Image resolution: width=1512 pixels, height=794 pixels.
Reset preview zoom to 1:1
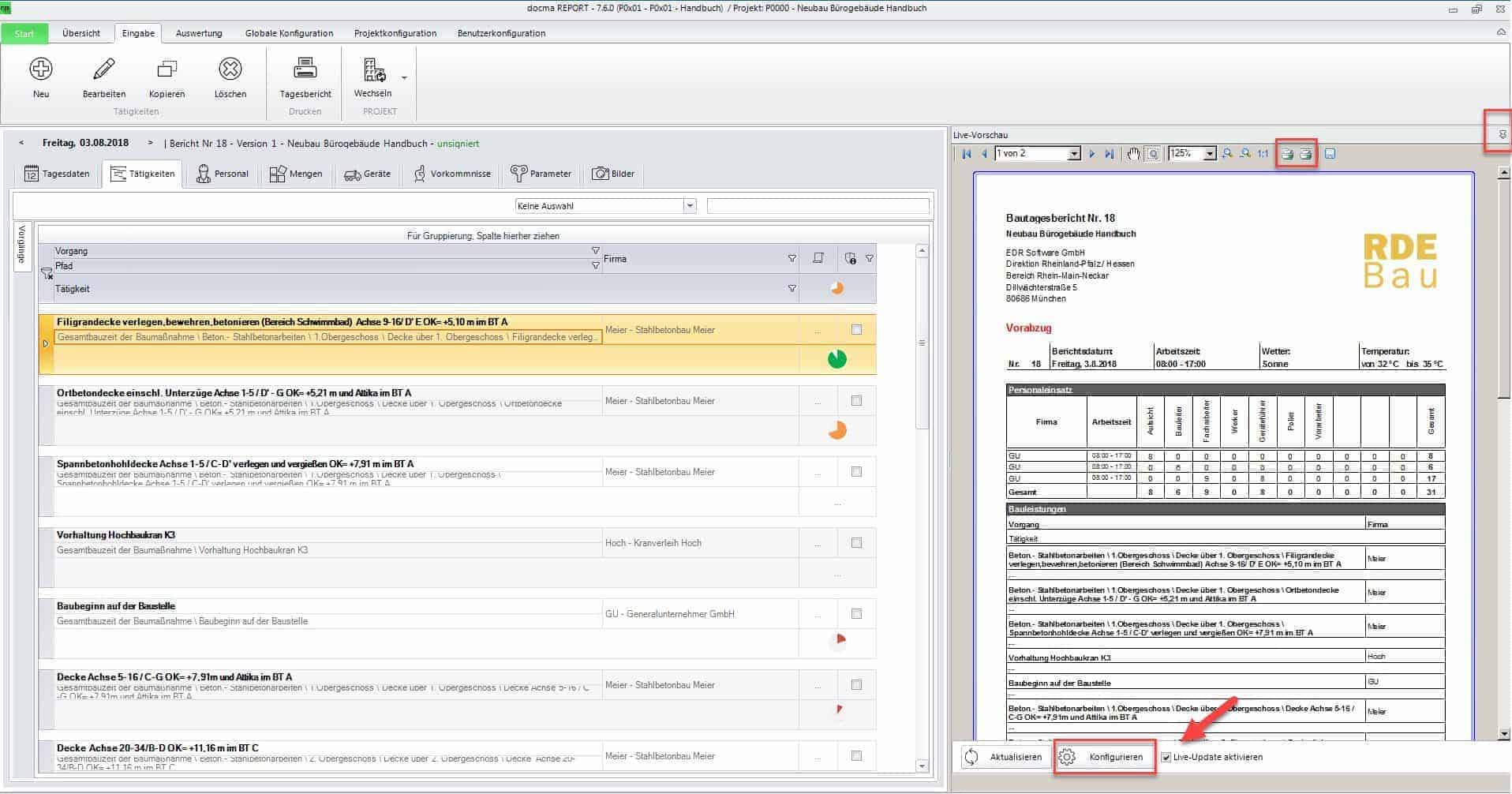(1263, 154)
